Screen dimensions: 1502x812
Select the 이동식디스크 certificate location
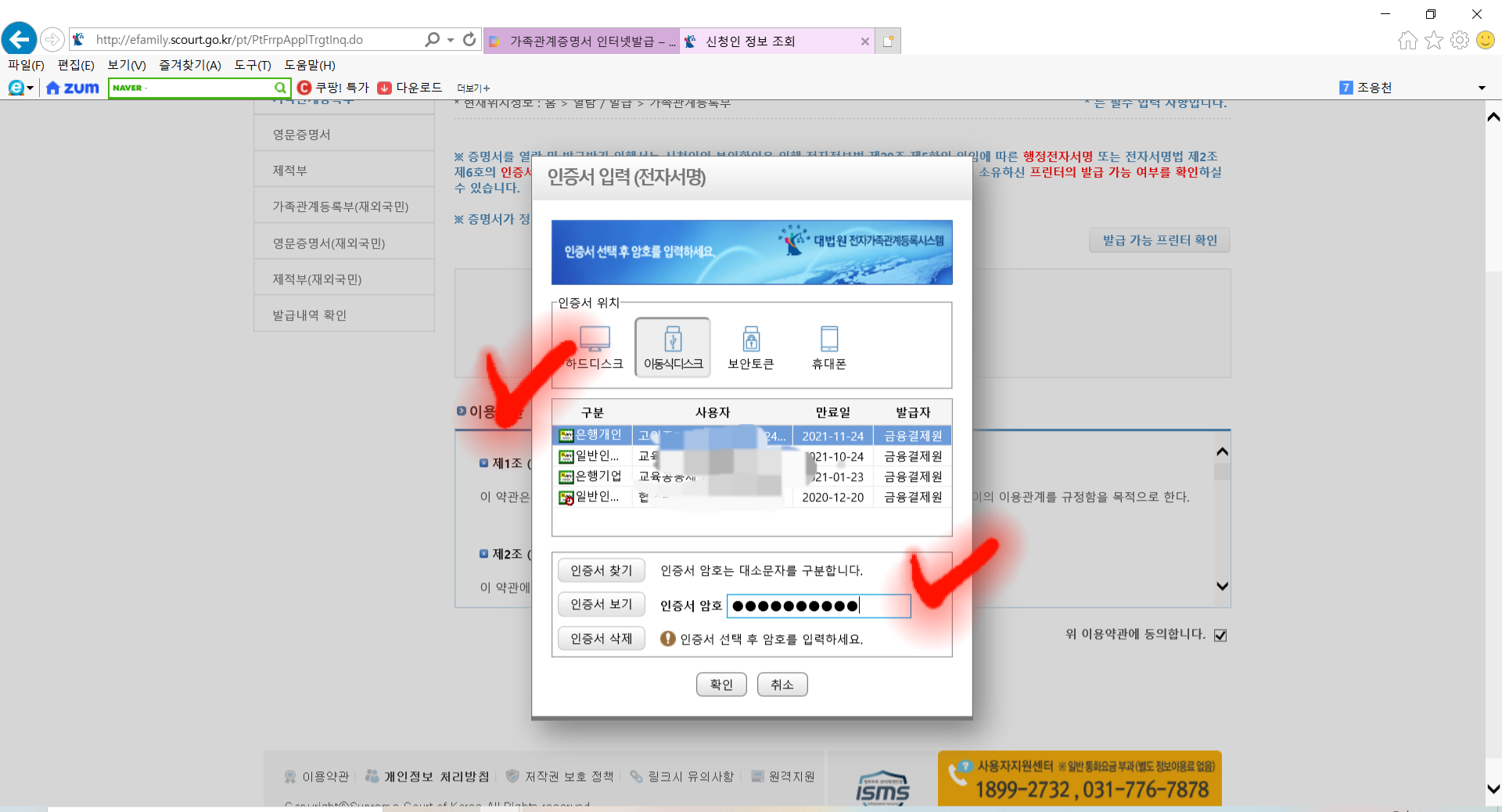coord(673,347)
